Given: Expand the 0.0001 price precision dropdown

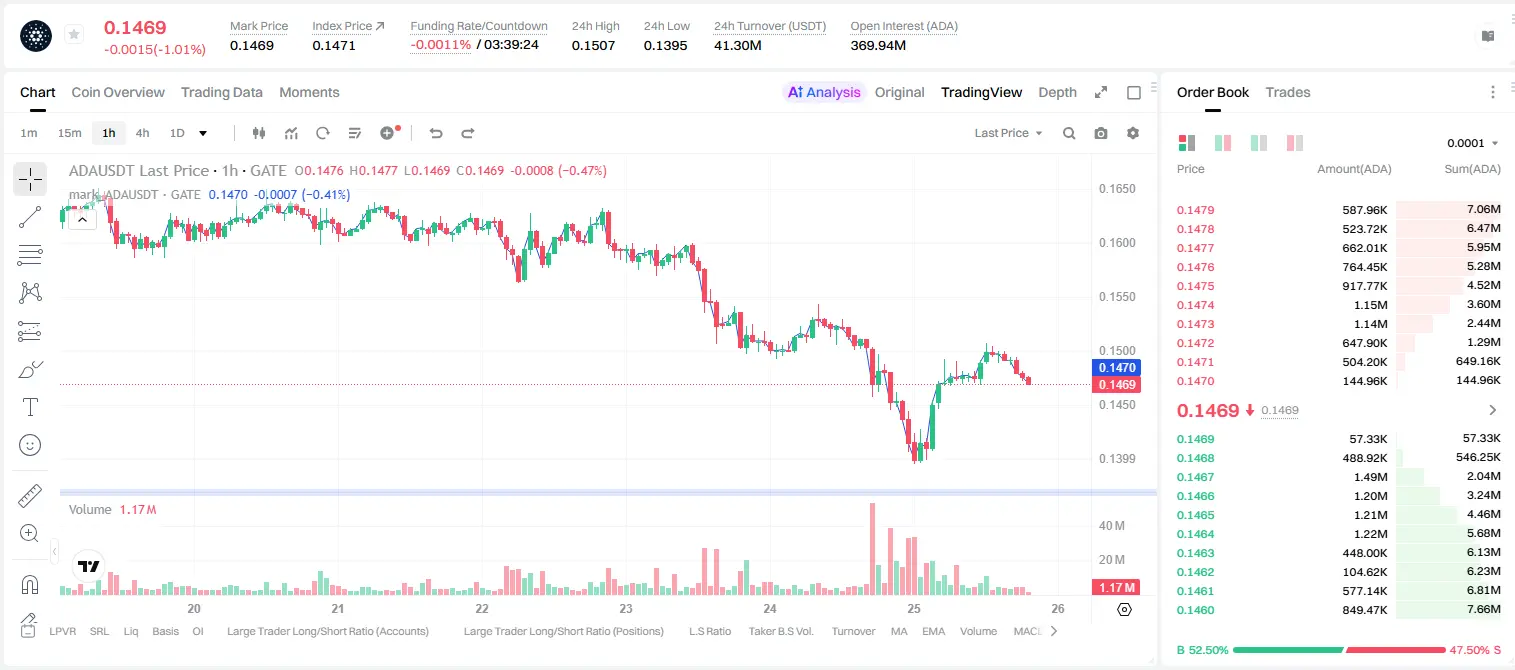Looking at the screenshot, I should (1473, 143).
